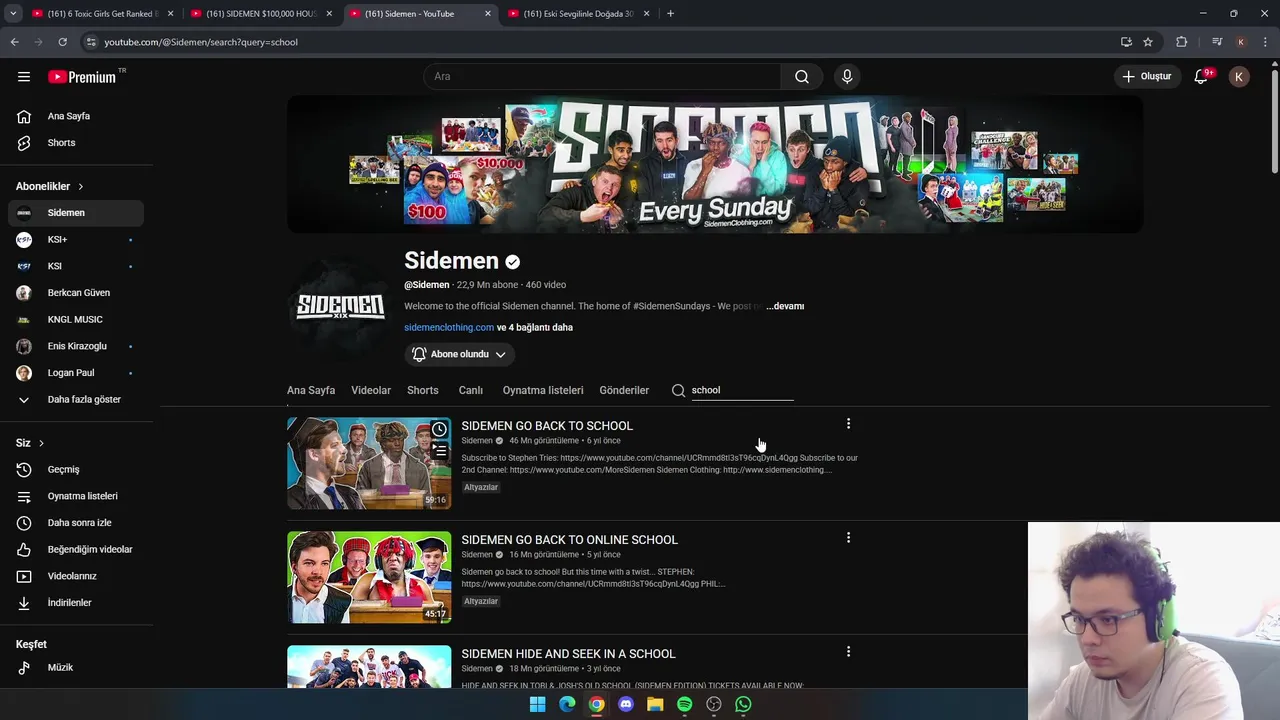1280x720 pixels.
Task: Switch to SIDEMEN $100,000 HOUSE tab
Action: [x=261, y=14]
